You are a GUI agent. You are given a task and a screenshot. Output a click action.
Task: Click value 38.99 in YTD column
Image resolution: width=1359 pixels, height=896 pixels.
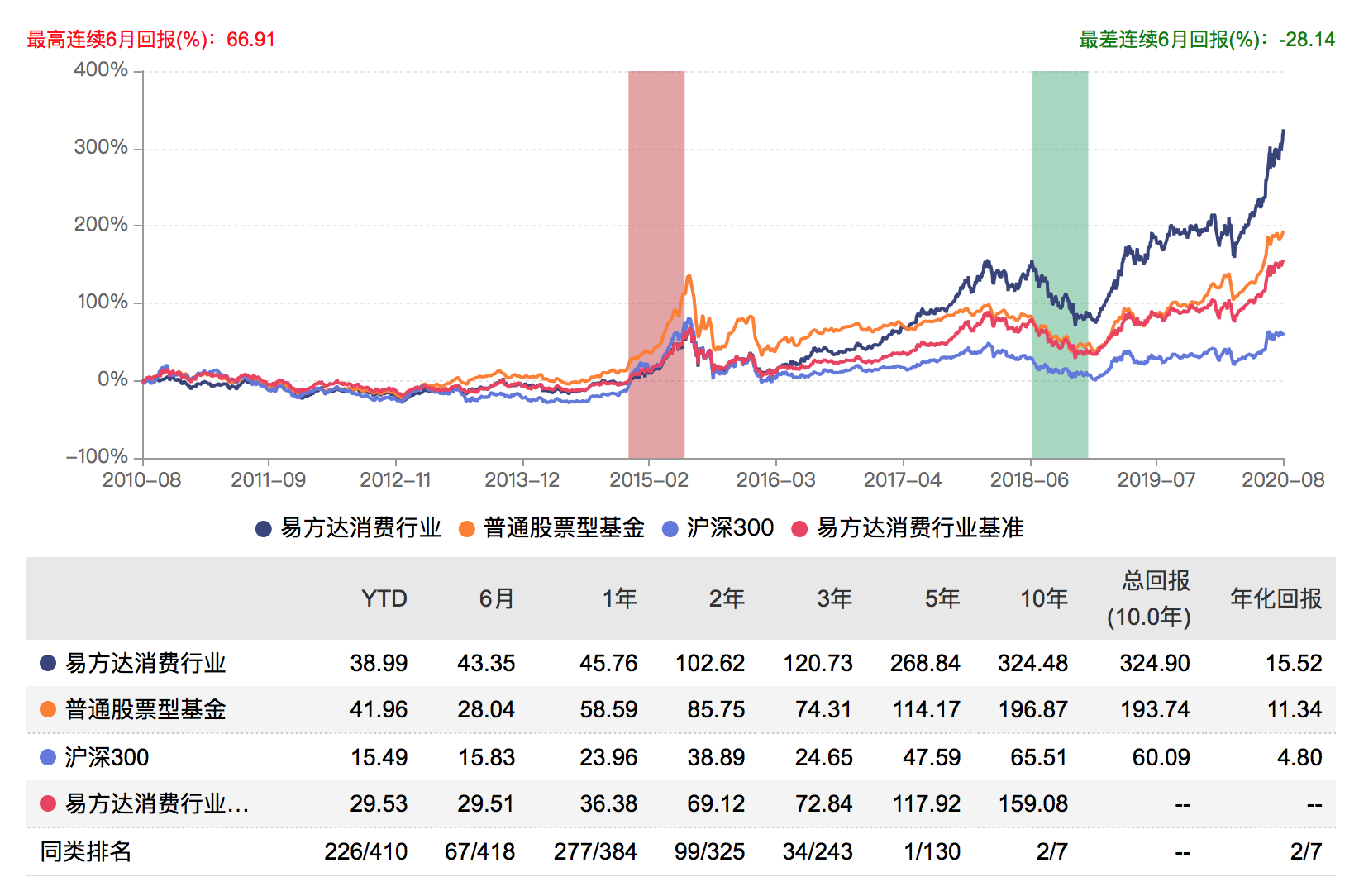(379, 663)
